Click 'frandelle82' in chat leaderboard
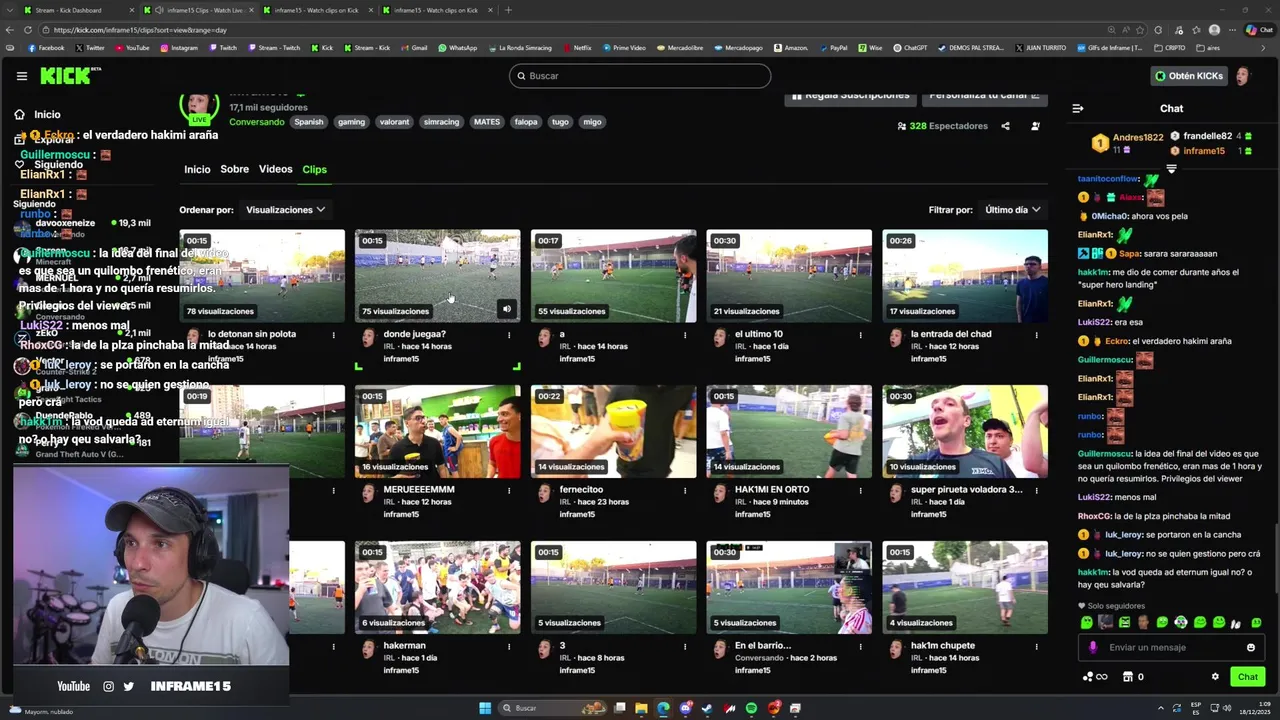The height and width of the screenshot is (720, 1280). pyautogui.click(x=1207, y=136)
